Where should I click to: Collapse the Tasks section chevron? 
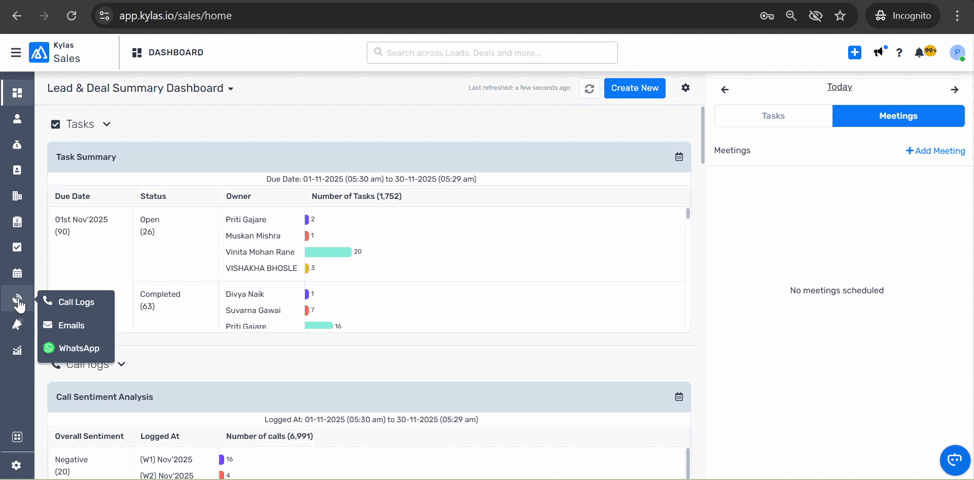[x=107, y=124]
